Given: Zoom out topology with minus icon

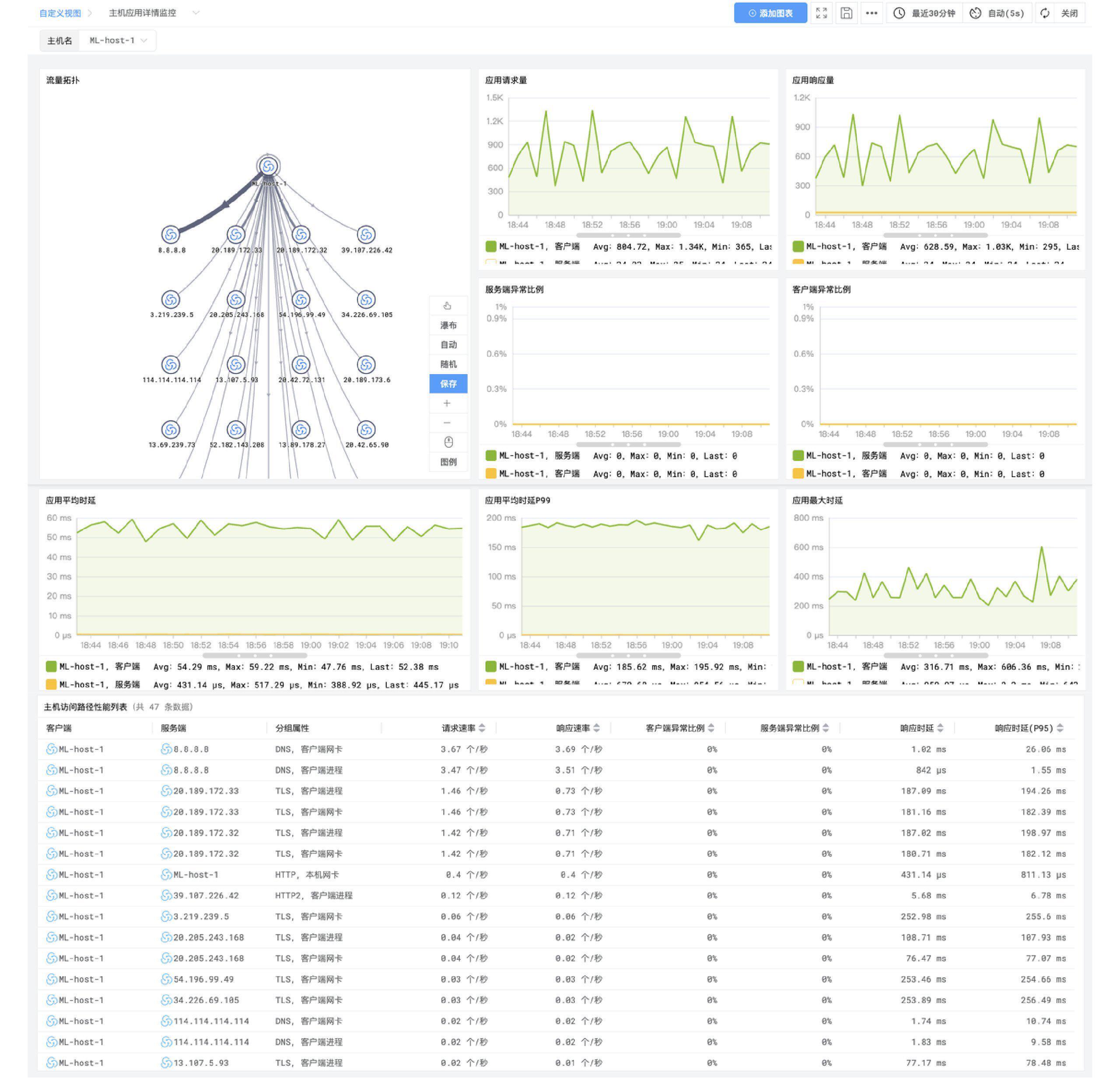Looking at the screenshot, I should click(448, 423).
